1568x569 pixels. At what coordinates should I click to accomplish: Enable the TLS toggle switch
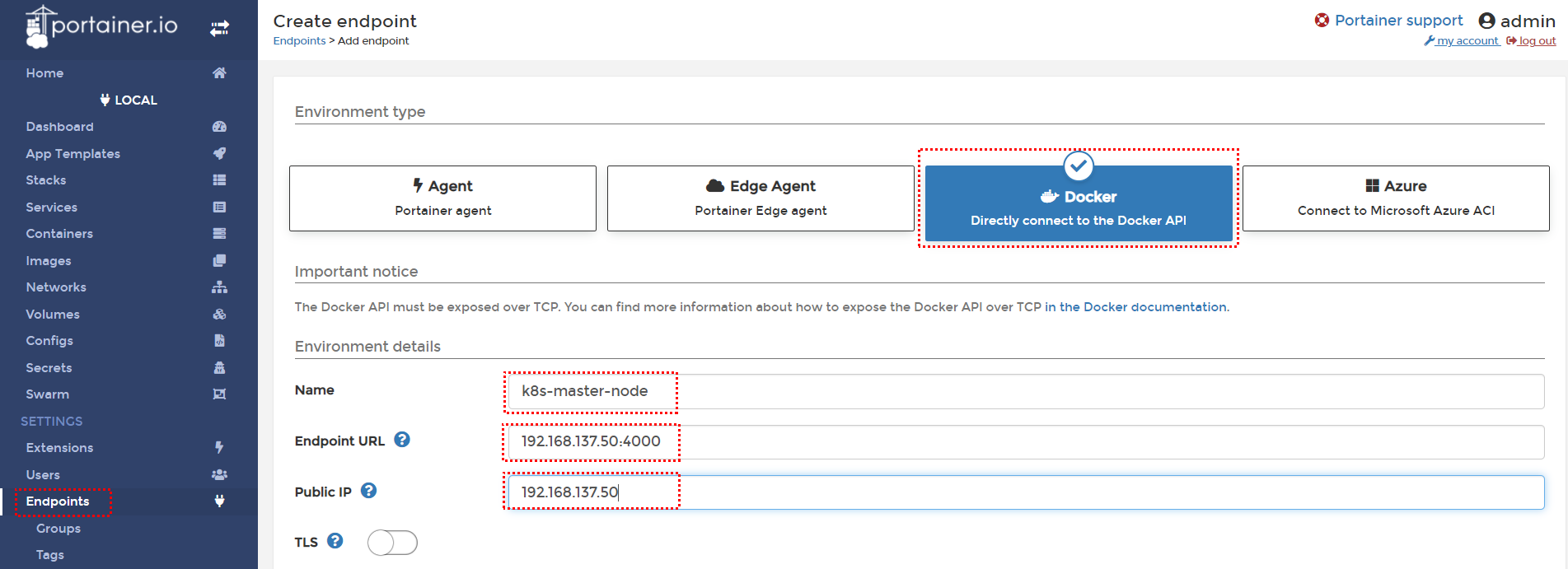(392, 543)
